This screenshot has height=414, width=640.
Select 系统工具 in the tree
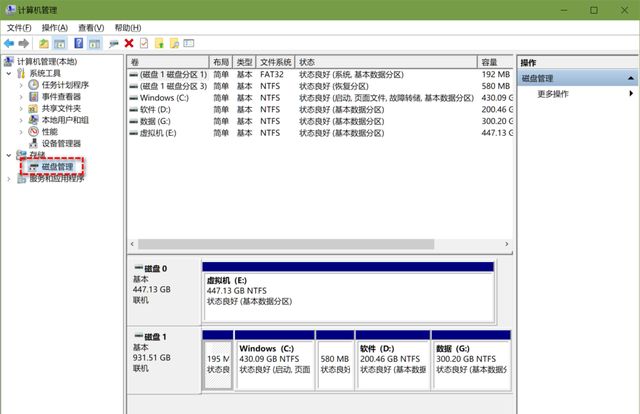[45, 73]
